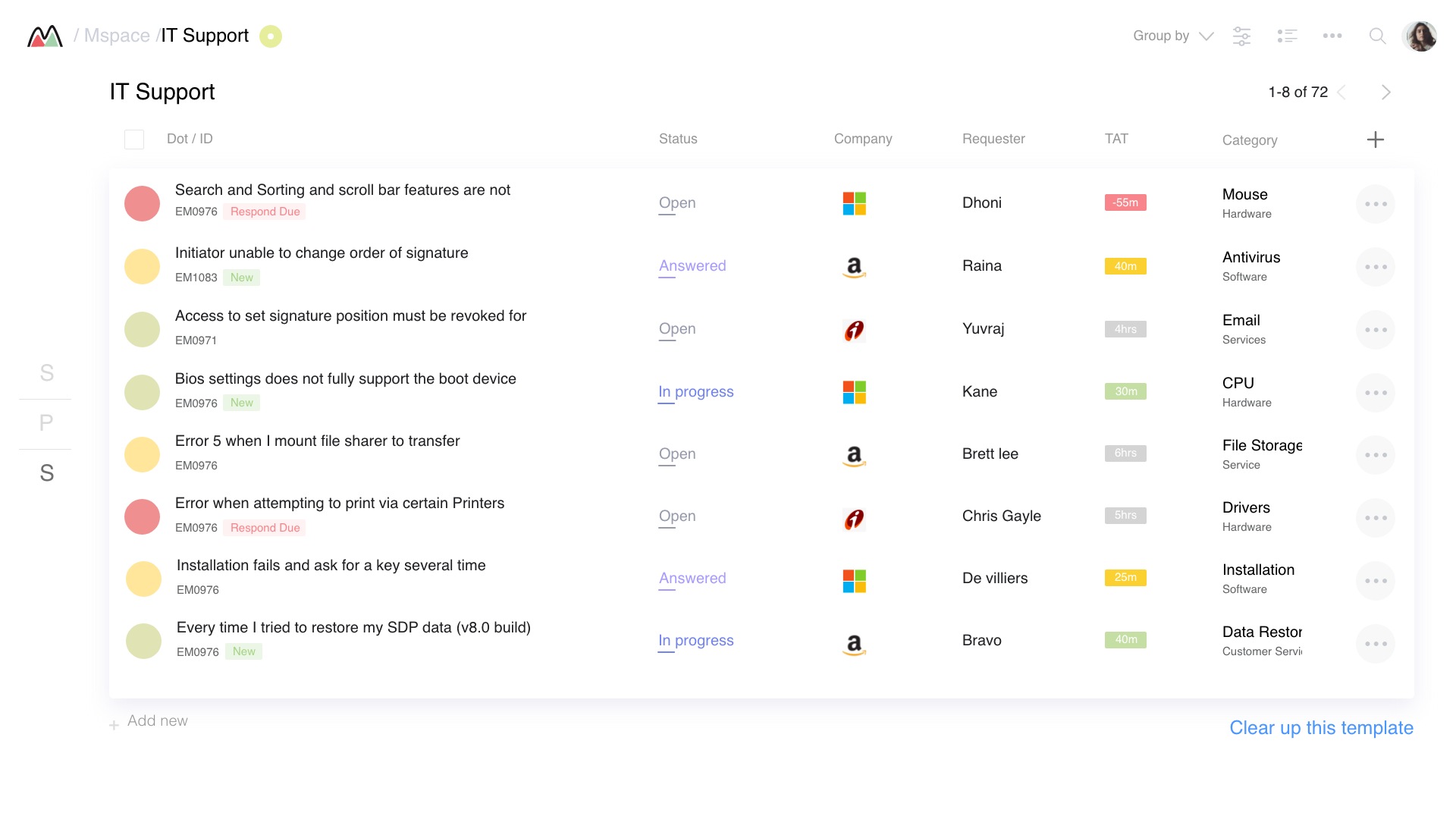1456x819 pixels.
Task: Click the Microsoft logo in Kane's row
Action: click(x=855, y=392)
